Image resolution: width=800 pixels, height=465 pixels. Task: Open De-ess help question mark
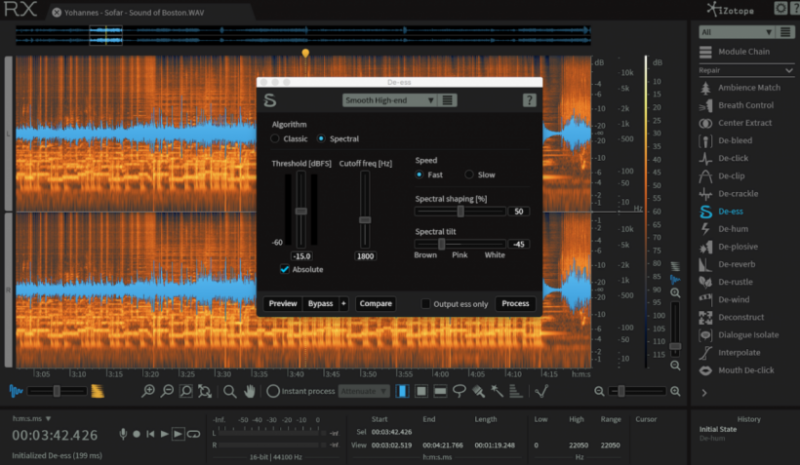click(x=529, y=100)
